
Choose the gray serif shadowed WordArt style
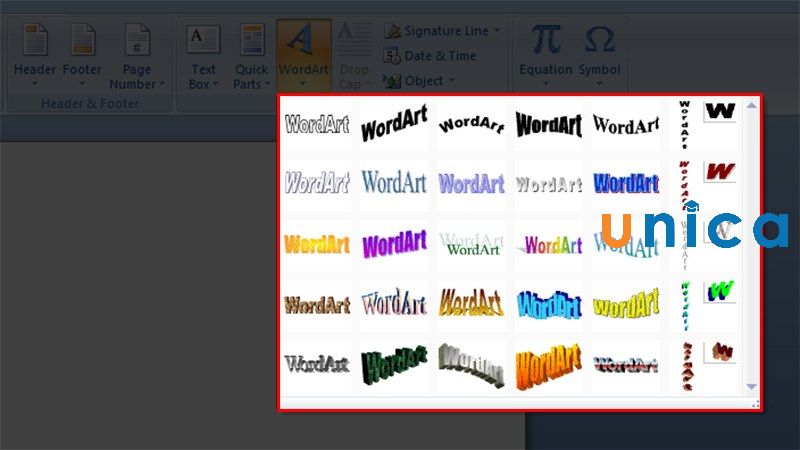point(317,365)
